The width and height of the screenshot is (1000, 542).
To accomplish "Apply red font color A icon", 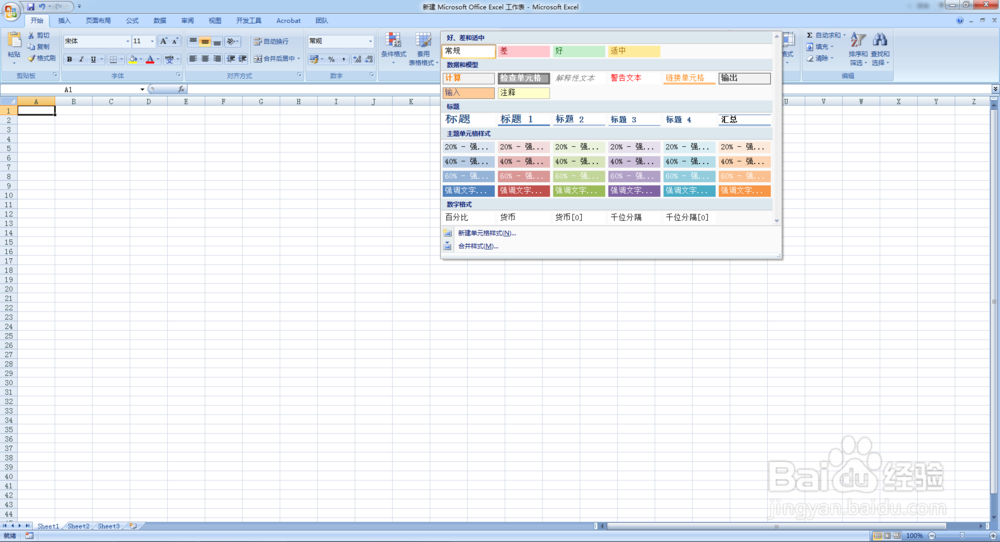I will pos(150,59).
